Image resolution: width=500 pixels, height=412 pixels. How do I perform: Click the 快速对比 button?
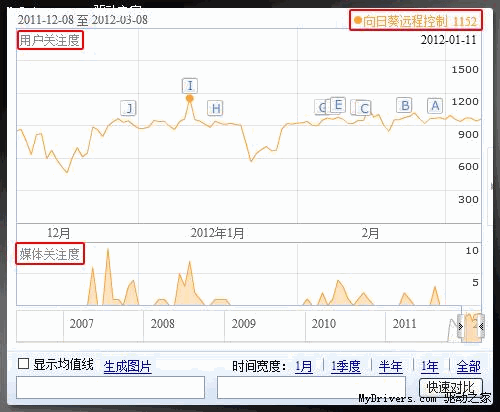click(x=451, y=388)
